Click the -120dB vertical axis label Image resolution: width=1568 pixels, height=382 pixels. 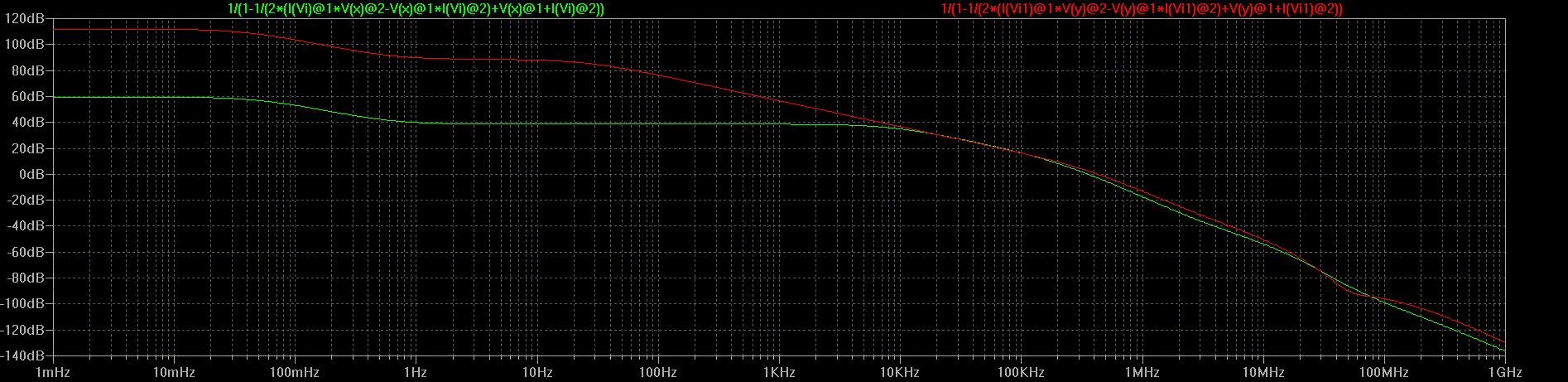point(23,330)
